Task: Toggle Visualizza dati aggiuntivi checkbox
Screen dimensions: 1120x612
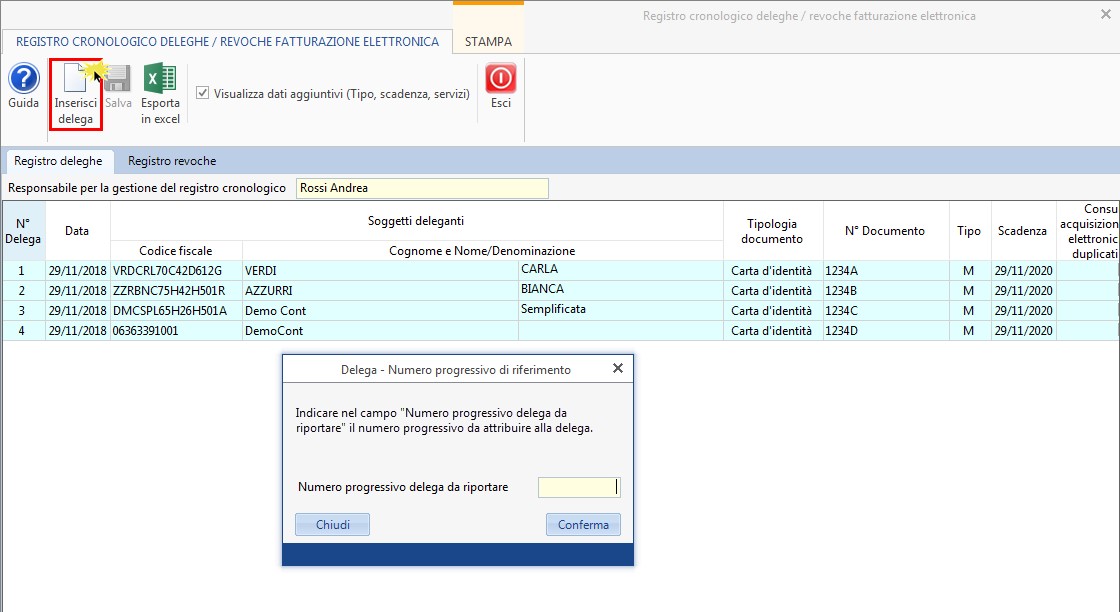Action: coord(203,93)
